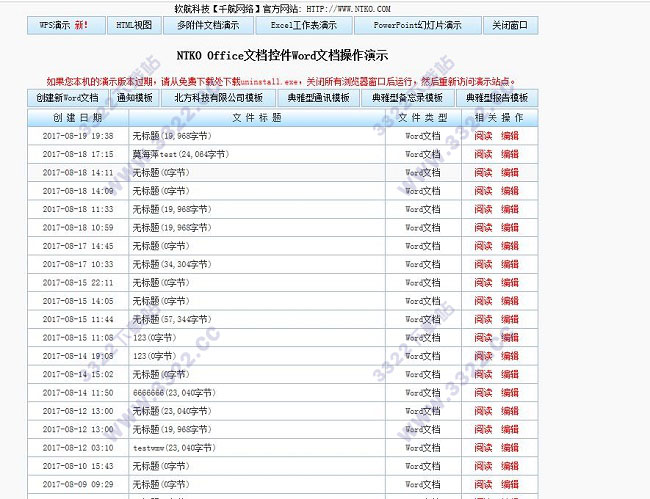Click the official site text HTTP://WWW.NTKO.COM
The image size is (650, 499).
[x=349, y=9]
